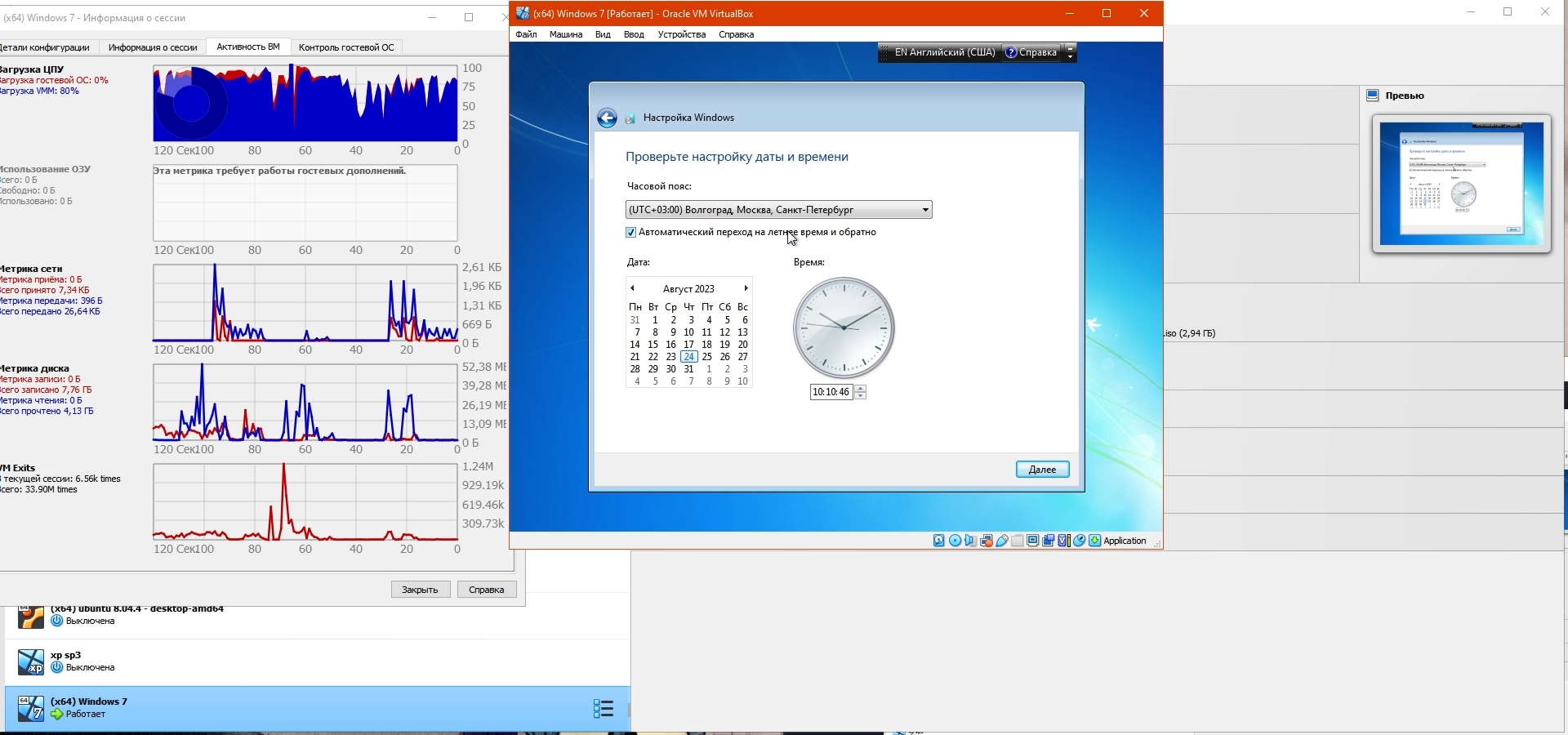Image resolution: width=1568 pixels, height=735 pixels.
Task: Open the audio indicator in VM status bar
Action: click(970, 541)
